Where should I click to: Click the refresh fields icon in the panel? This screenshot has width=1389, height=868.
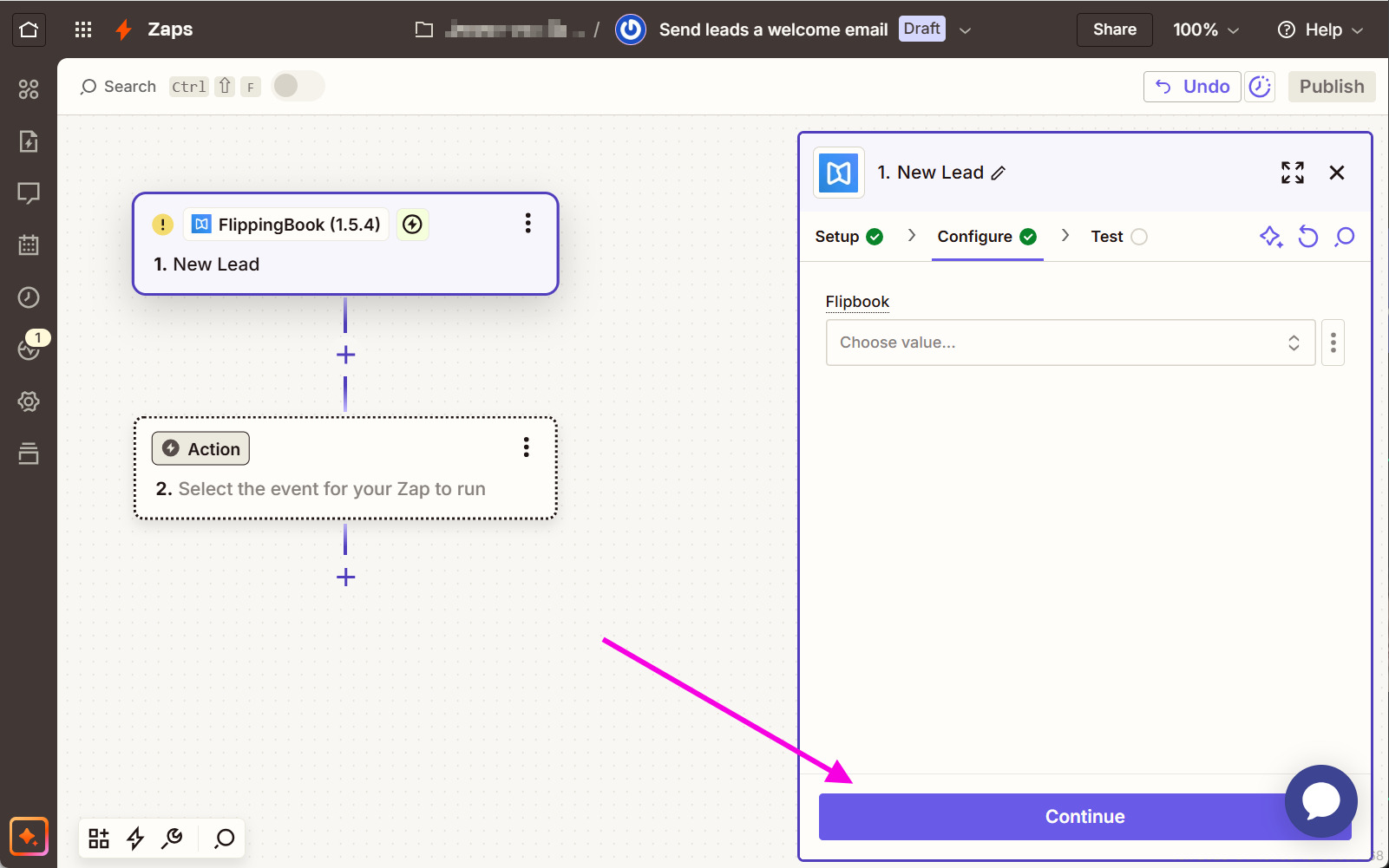[x=1308, y=237]
